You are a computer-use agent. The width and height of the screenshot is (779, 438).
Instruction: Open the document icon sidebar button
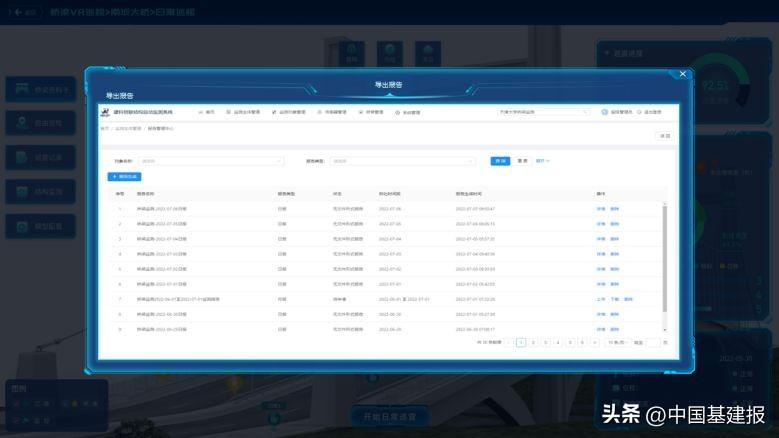click(x=41, y=157)
